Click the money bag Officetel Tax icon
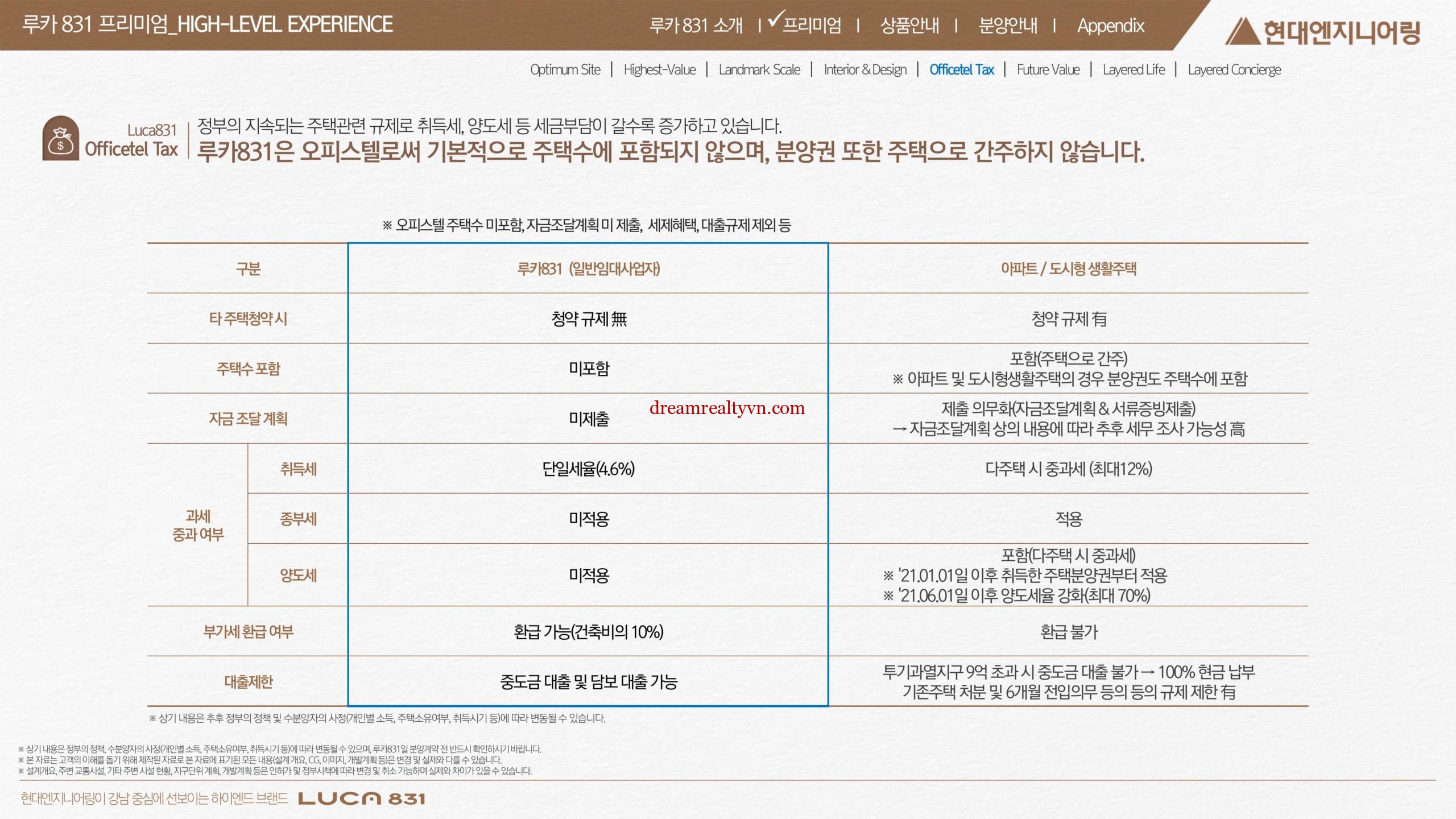This screenshot has height=819, width=1456. tap(60, 138)
